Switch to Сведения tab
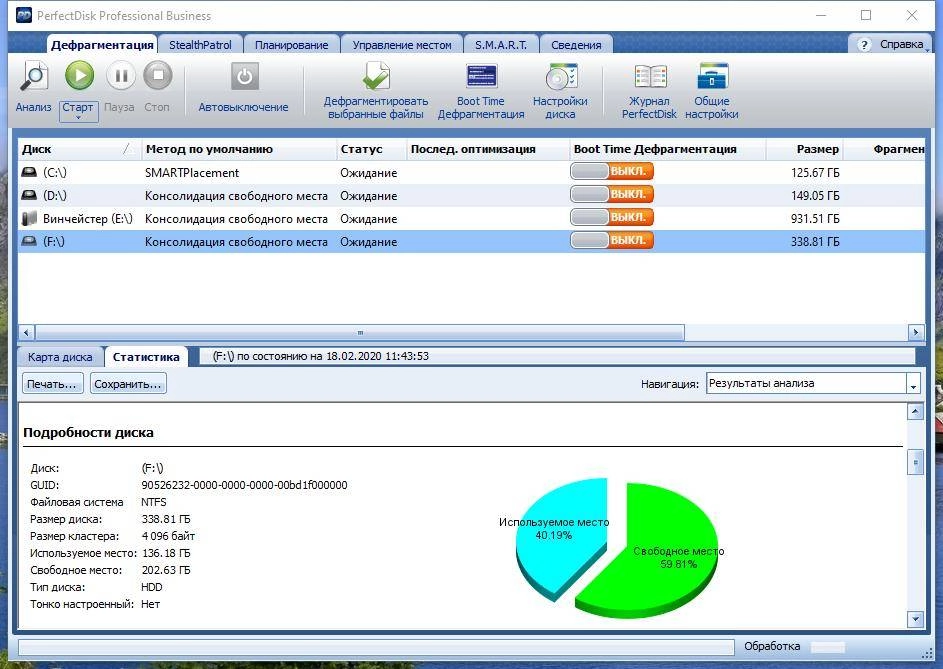Image resolution: width=943 pixels, height=669 pixels. (576, 45)
